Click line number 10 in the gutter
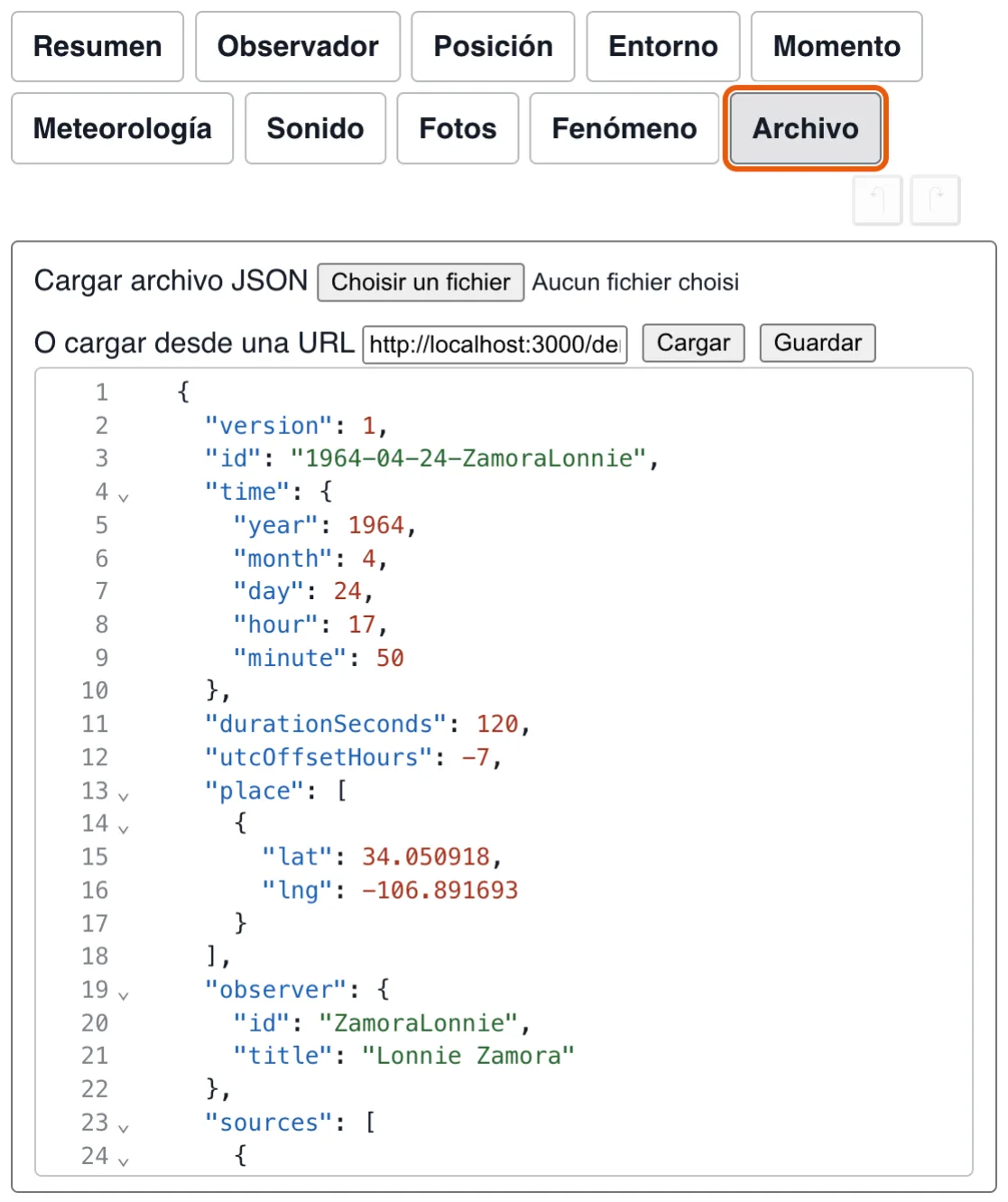1008x1202 pixels. 95,691
